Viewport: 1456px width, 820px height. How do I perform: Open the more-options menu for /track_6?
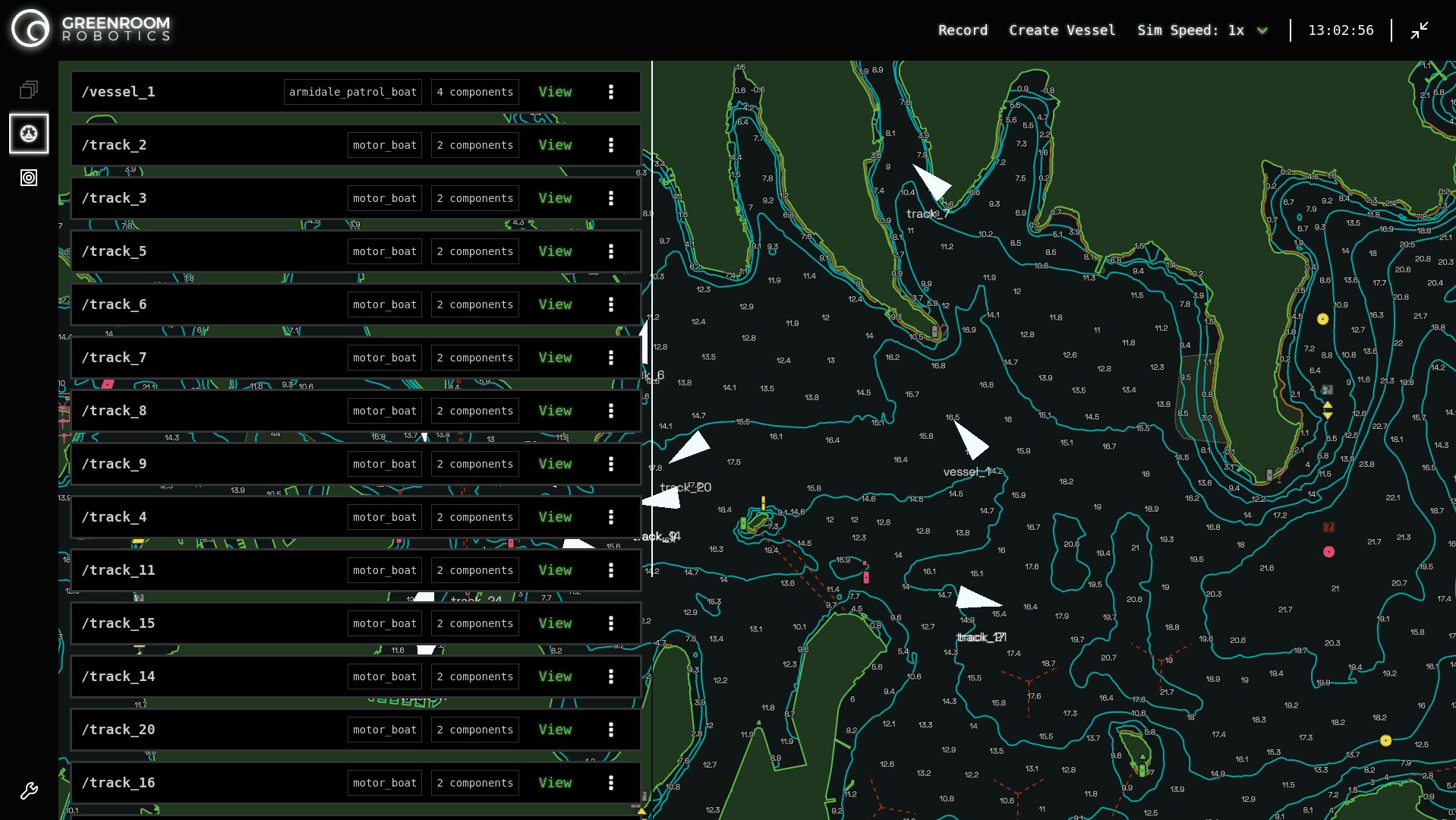pos(611,304)
